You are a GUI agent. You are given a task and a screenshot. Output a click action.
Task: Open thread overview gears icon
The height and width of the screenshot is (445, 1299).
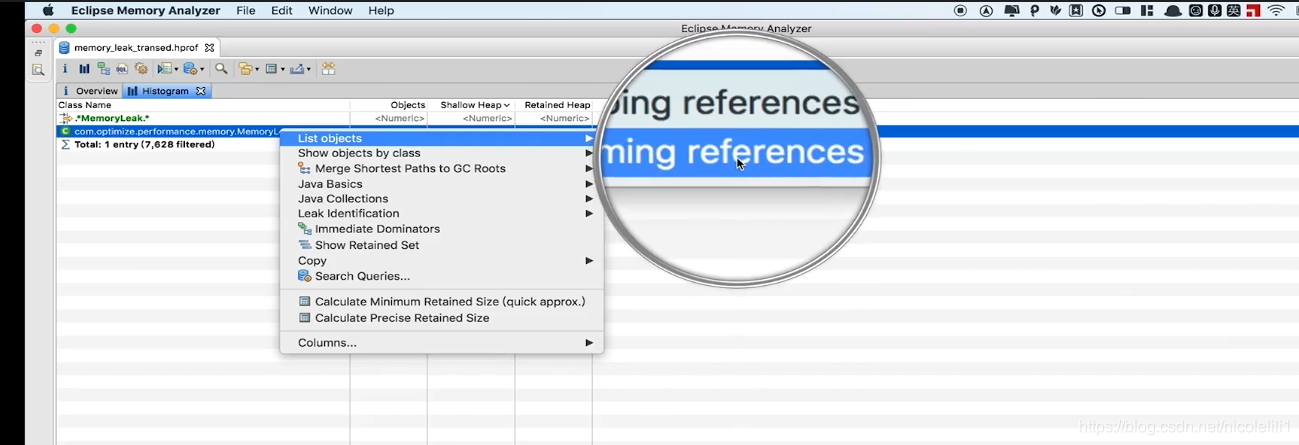click(x=141, y=69)
